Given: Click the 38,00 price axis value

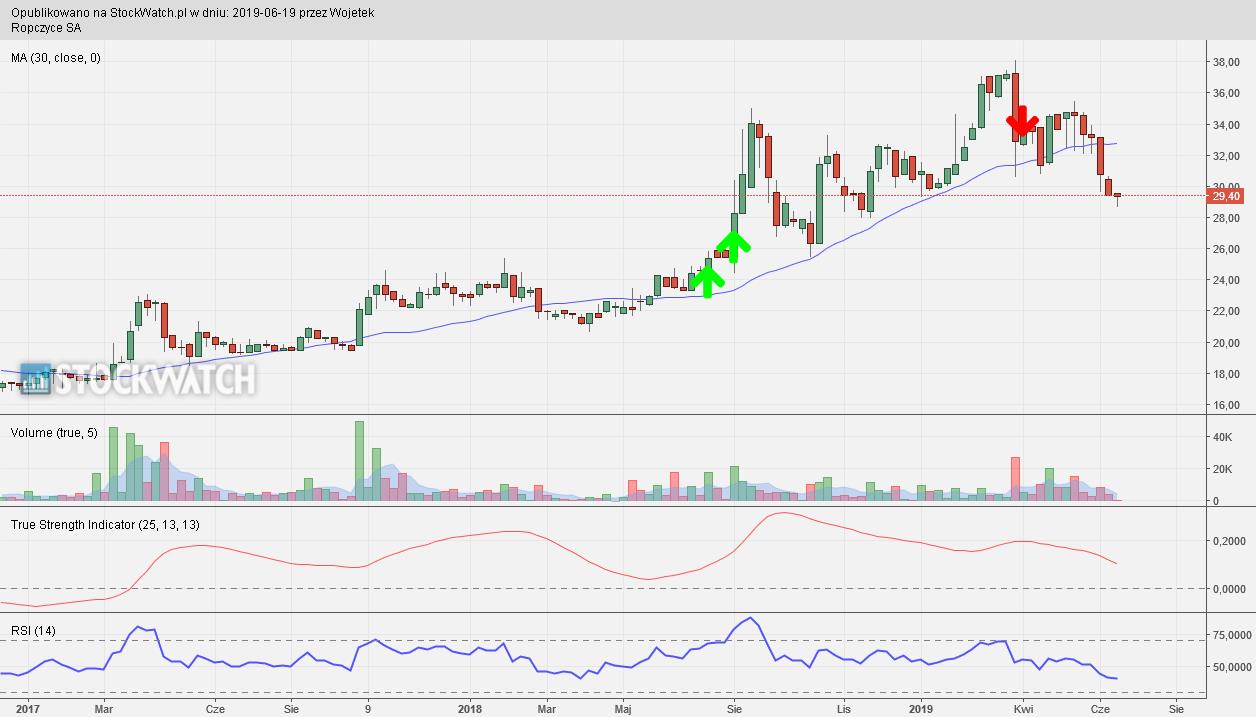Looking at the screenshot, I should click(1226, 62).
